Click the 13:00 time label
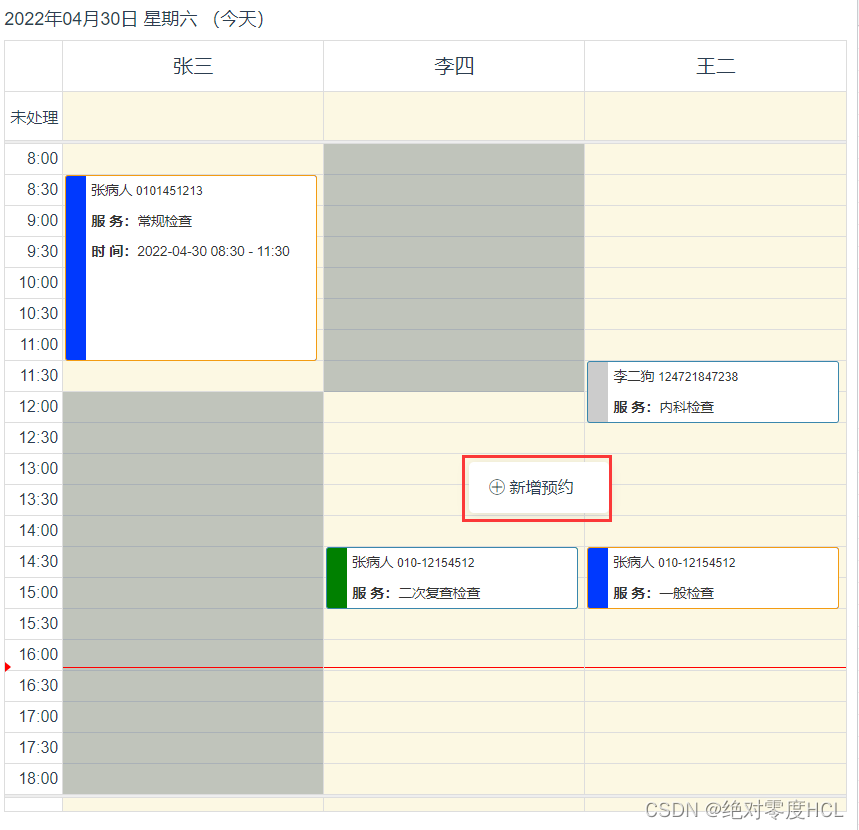This screenshot has height=830, width=859. (x=38, y=468)
